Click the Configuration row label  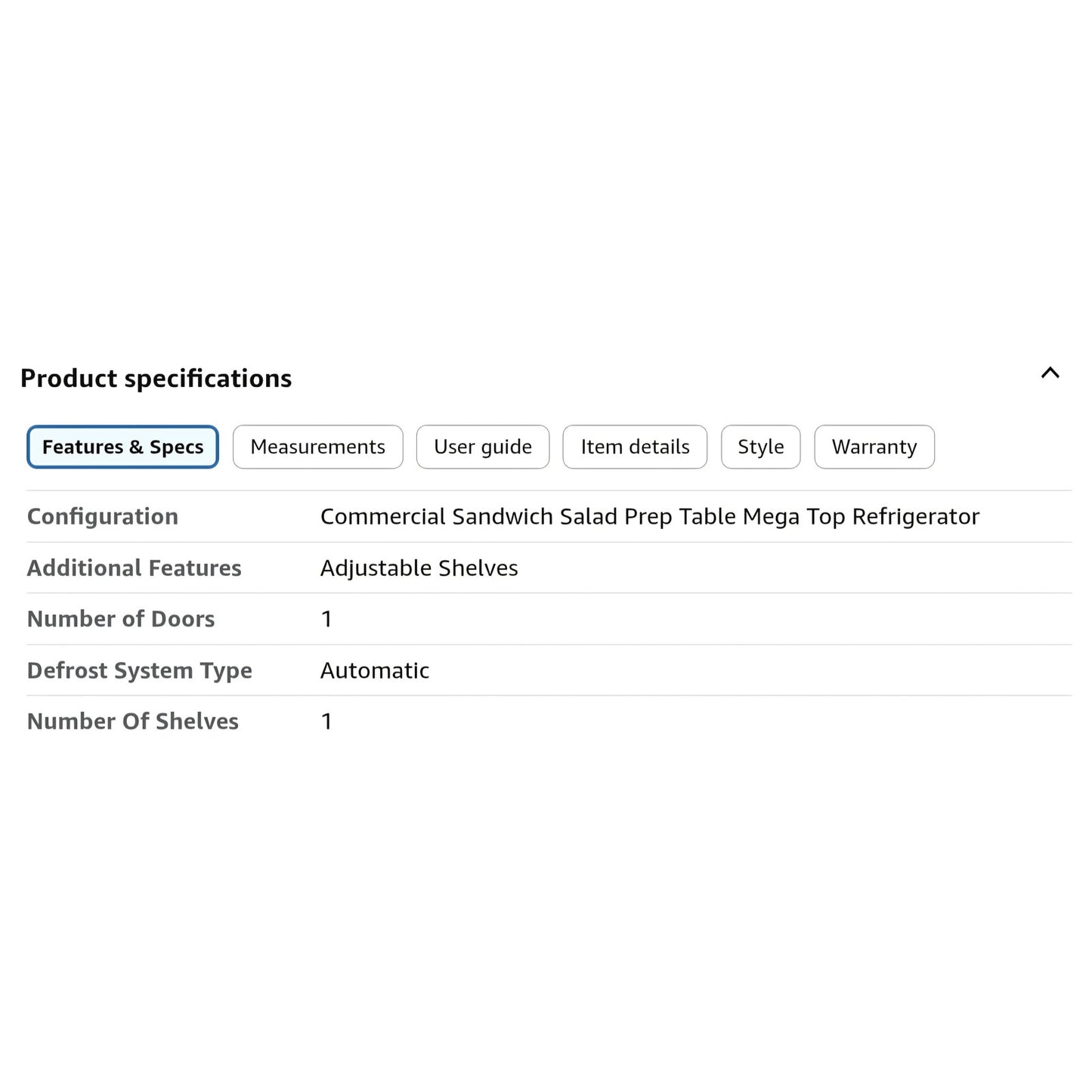[x=103, y=516]
